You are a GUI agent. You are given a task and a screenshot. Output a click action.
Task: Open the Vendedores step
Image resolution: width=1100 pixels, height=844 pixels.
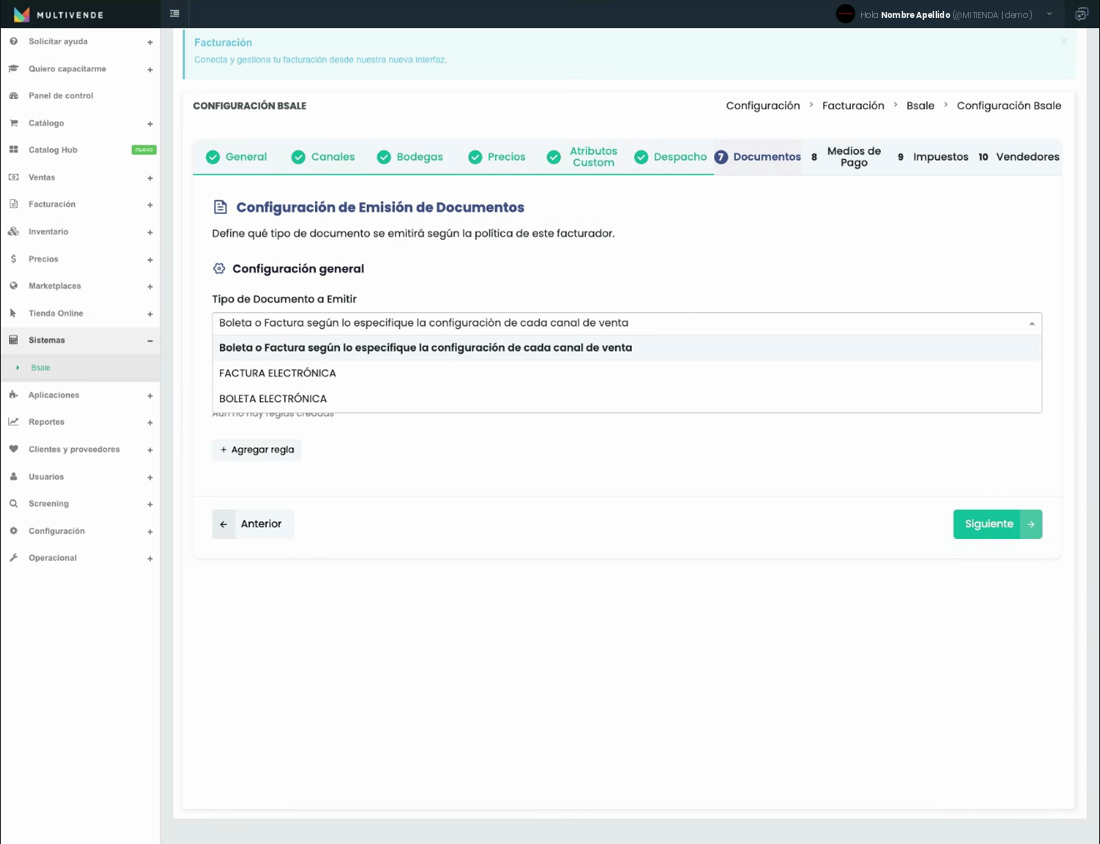[1019, 156]
